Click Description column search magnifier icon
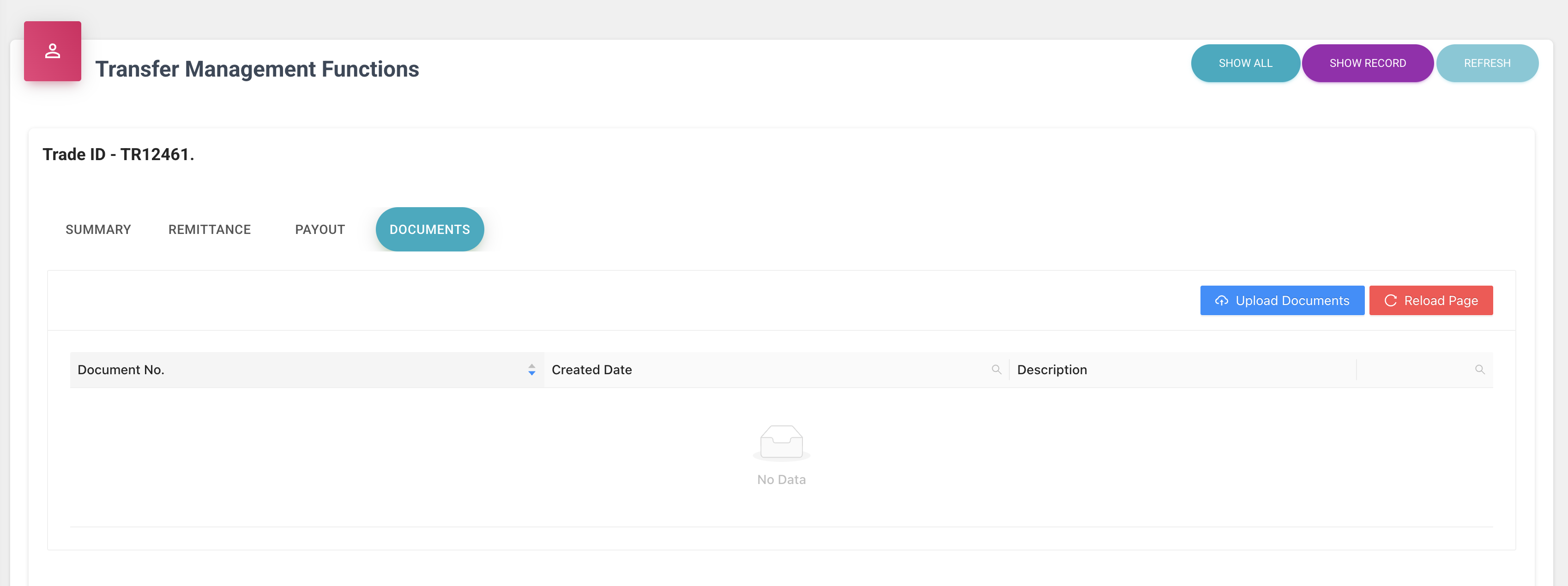Image resolution: width=1568 pixels, height=586 pixels. pos(1479,370)
